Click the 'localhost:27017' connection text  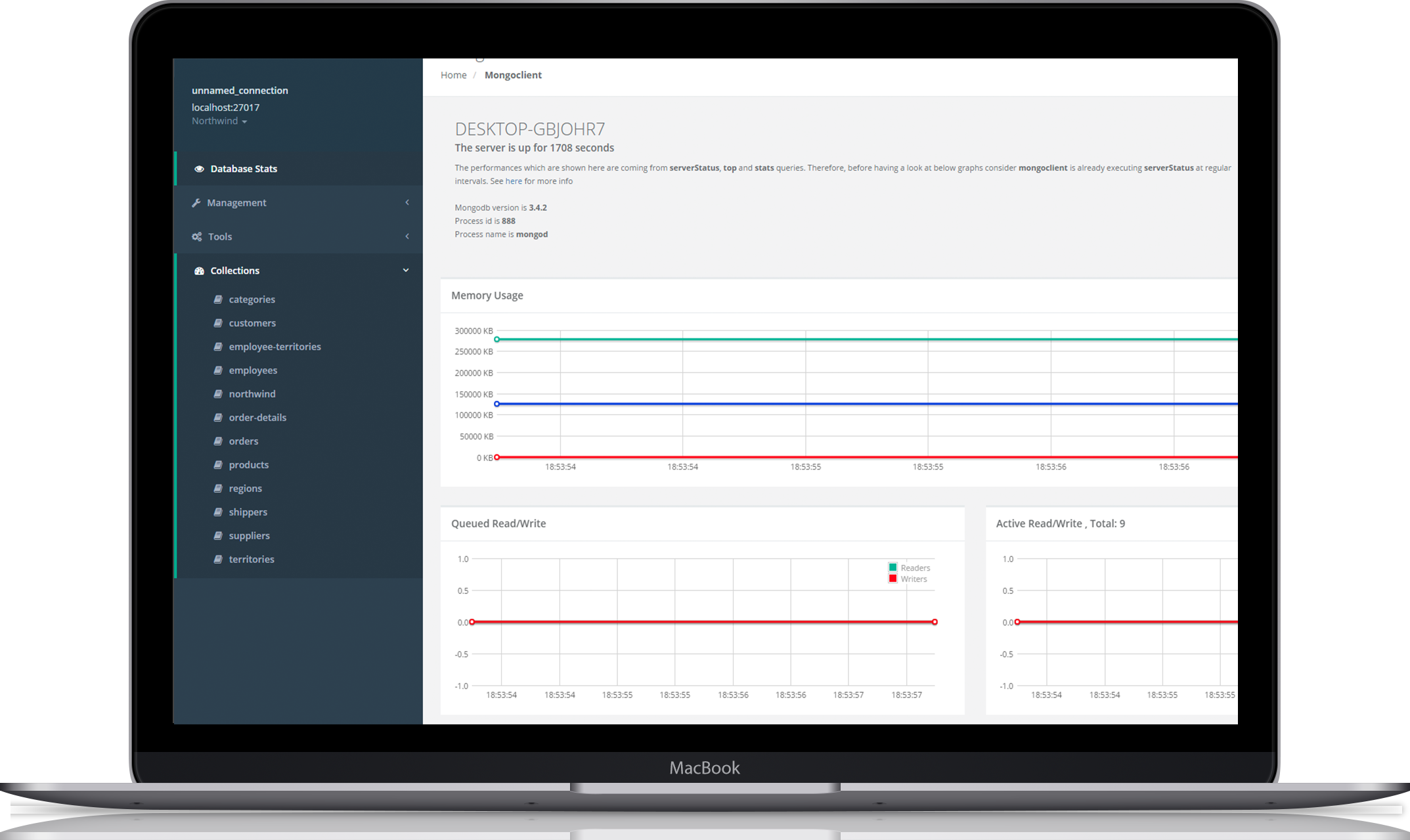[225, 107]
